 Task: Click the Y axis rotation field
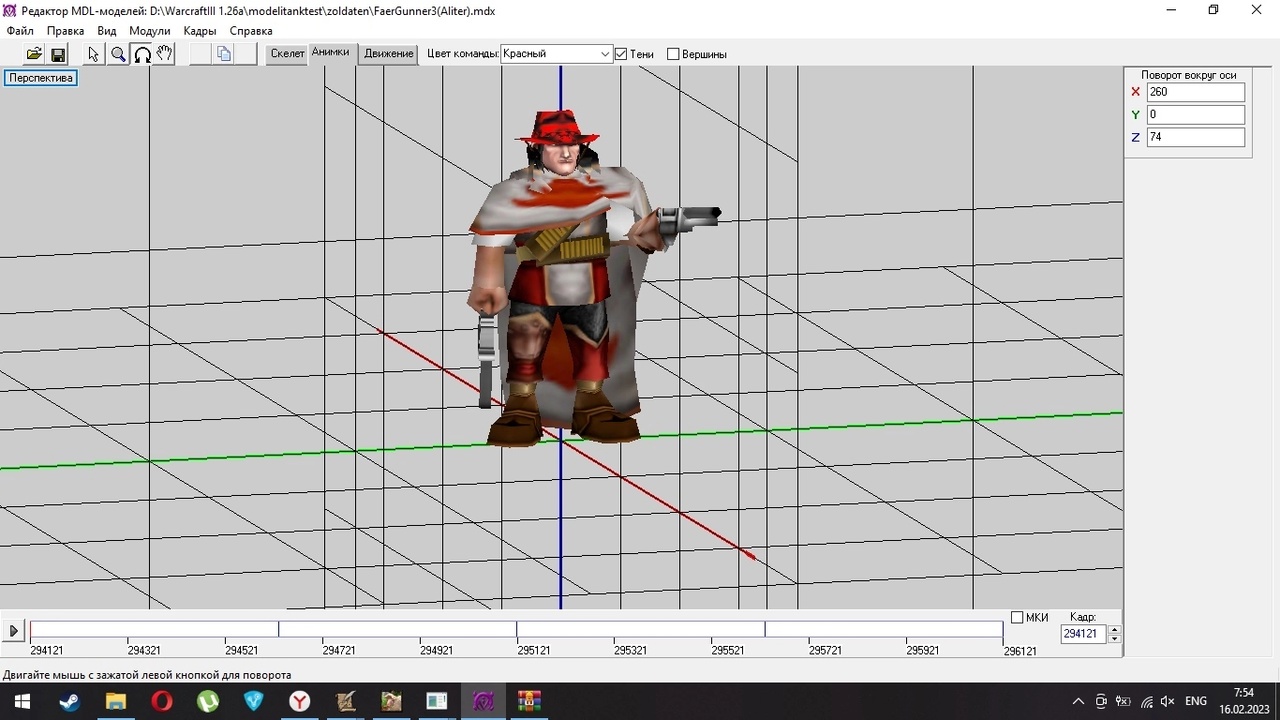click(1196, 115)
